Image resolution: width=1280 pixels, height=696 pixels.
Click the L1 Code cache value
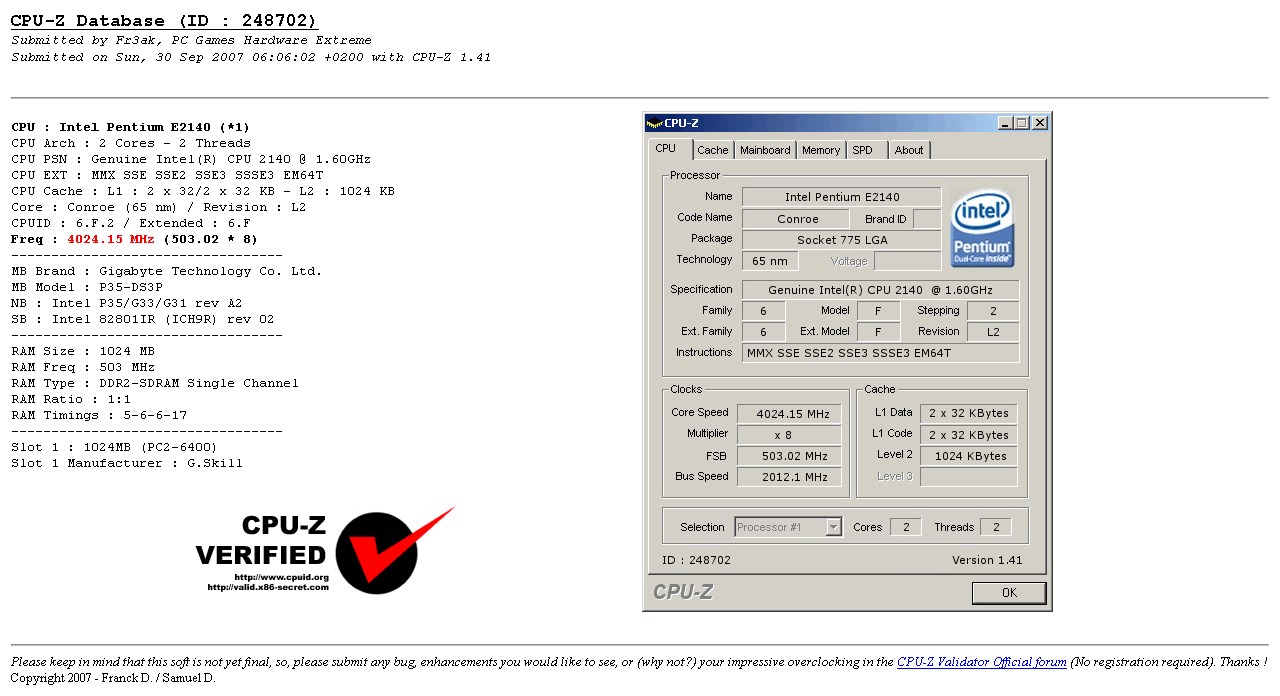[968, 435]
